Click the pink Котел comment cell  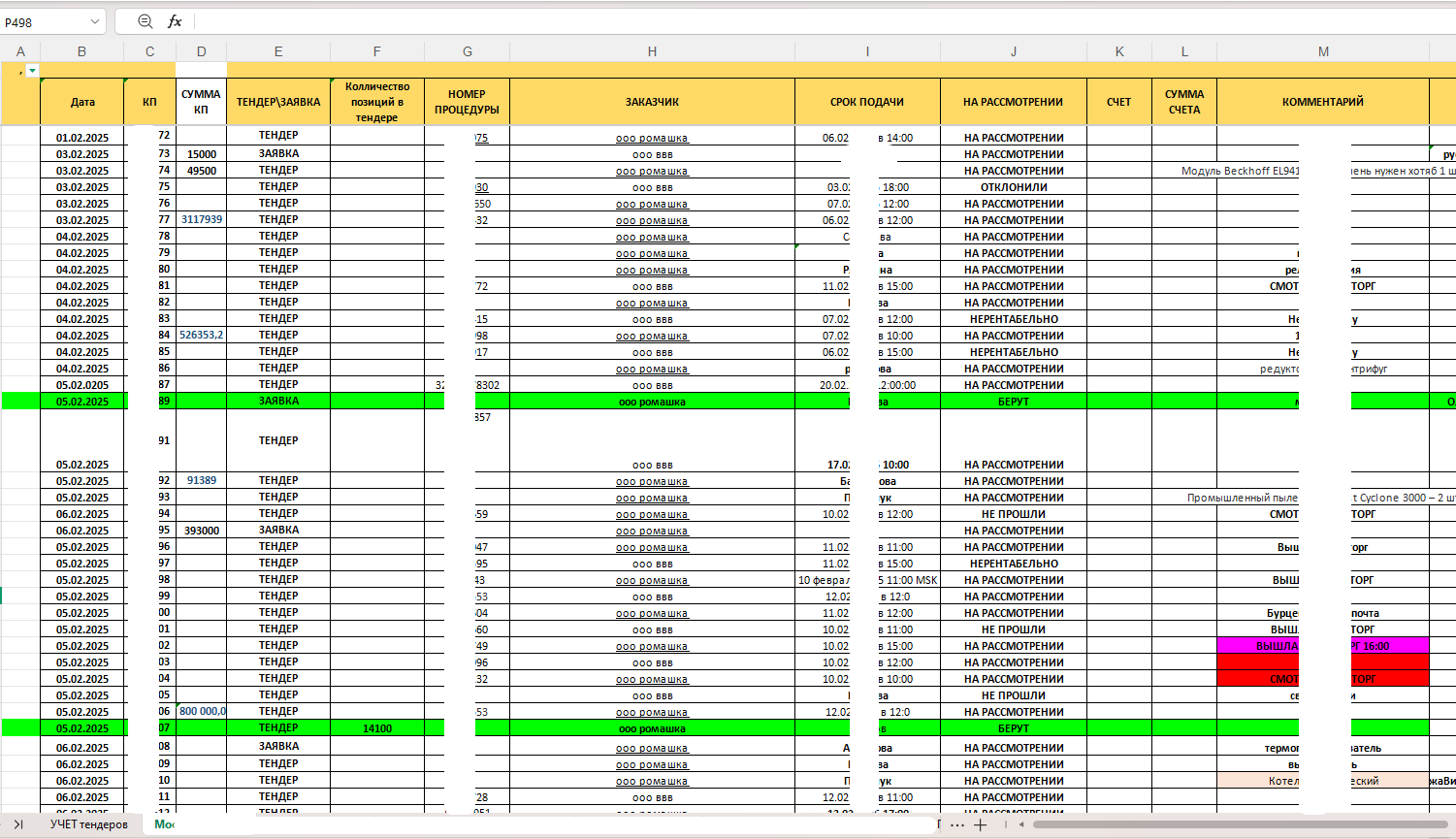(x=1323, y=781)
